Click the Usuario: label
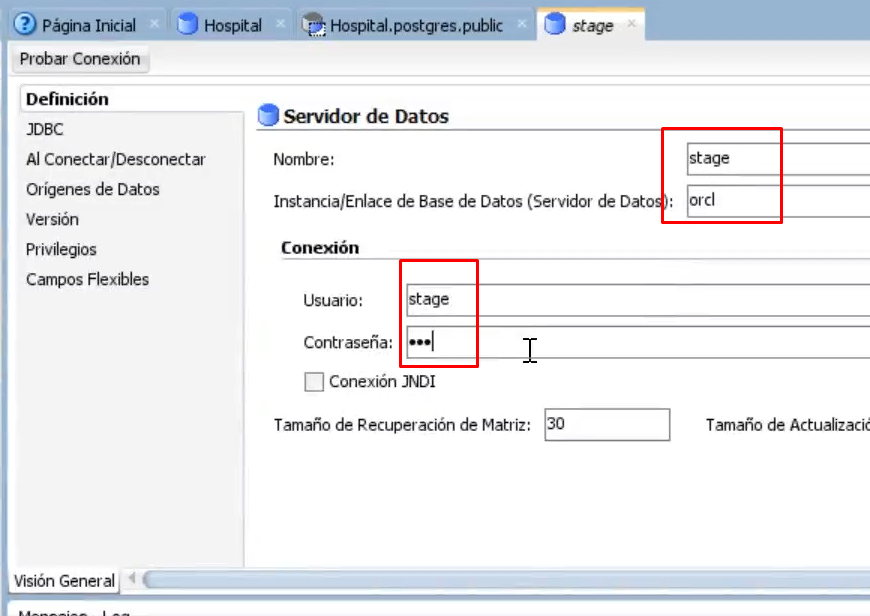The width and height of the screenshot is (870, 616). [333, 300]
